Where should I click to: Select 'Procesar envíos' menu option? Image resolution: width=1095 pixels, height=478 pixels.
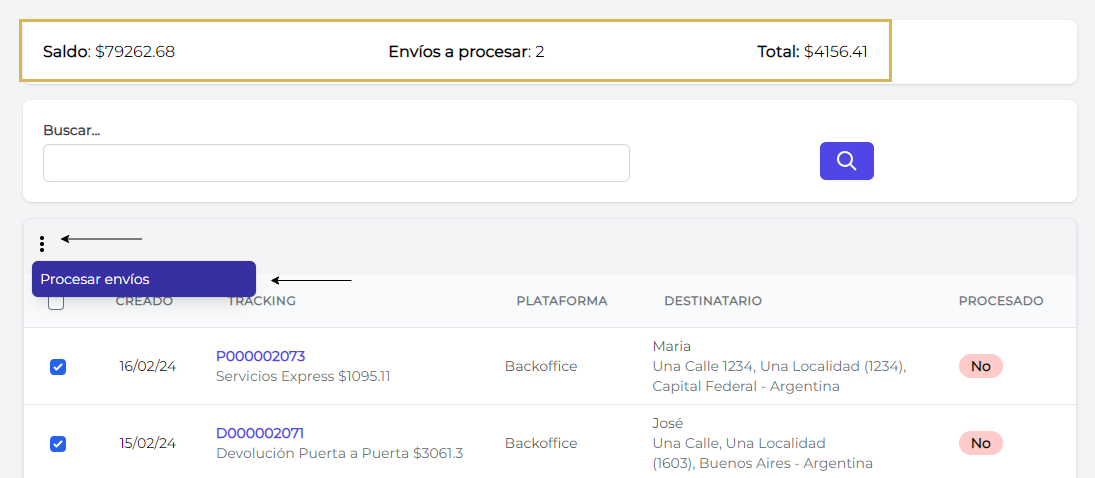click(x=143, y=279)
